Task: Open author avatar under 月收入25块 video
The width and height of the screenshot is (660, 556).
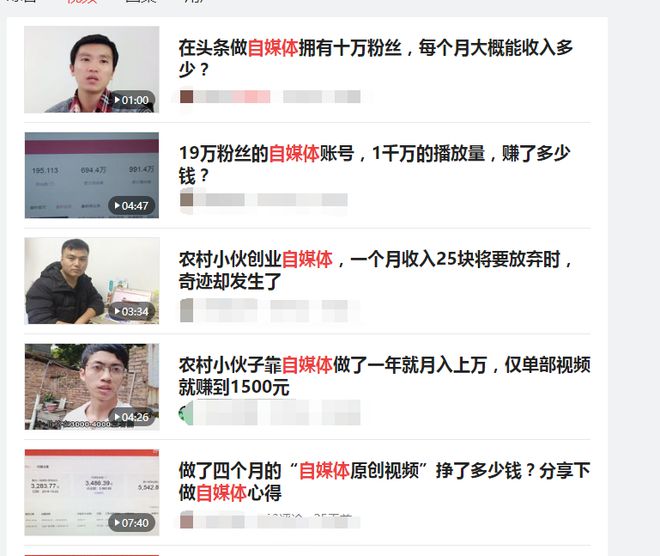Action: (x=186, y=310)
